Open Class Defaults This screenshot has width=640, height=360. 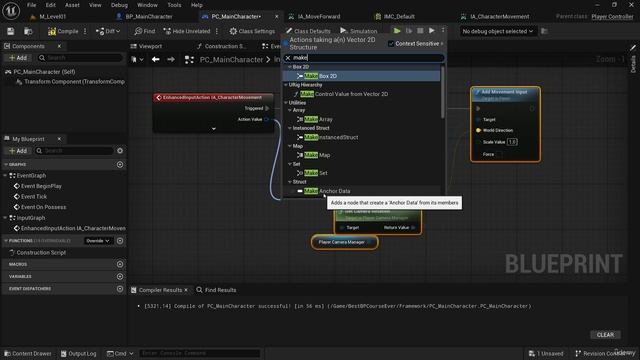click(308, 31)
